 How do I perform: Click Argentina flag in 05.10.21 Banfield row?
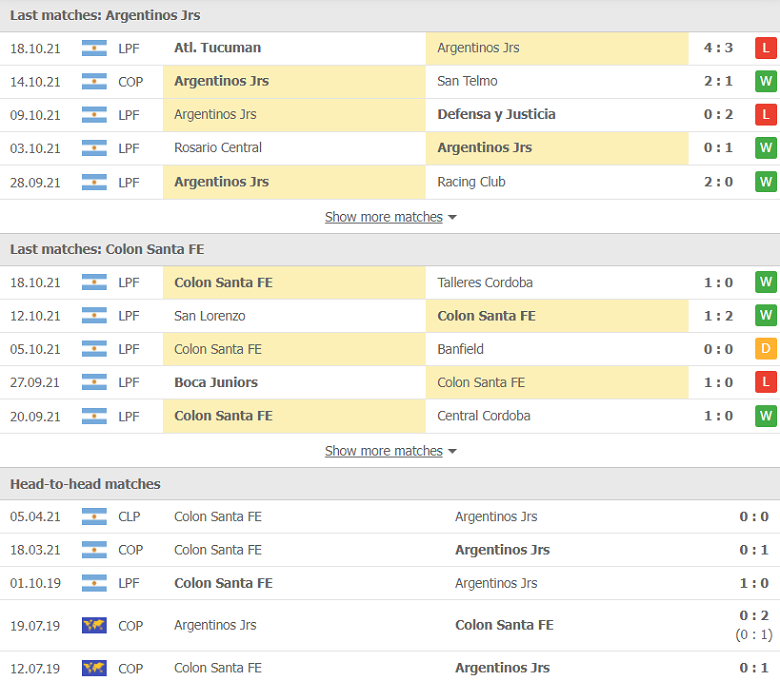94,349
